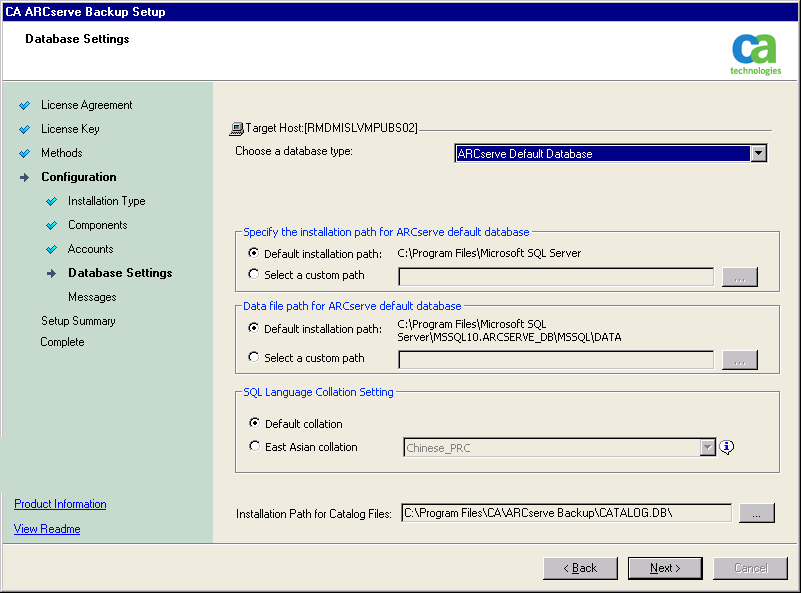Screen dimensions: 801x593
Task: Select Setup Summary in sidebar
Action: pos(78,321)
